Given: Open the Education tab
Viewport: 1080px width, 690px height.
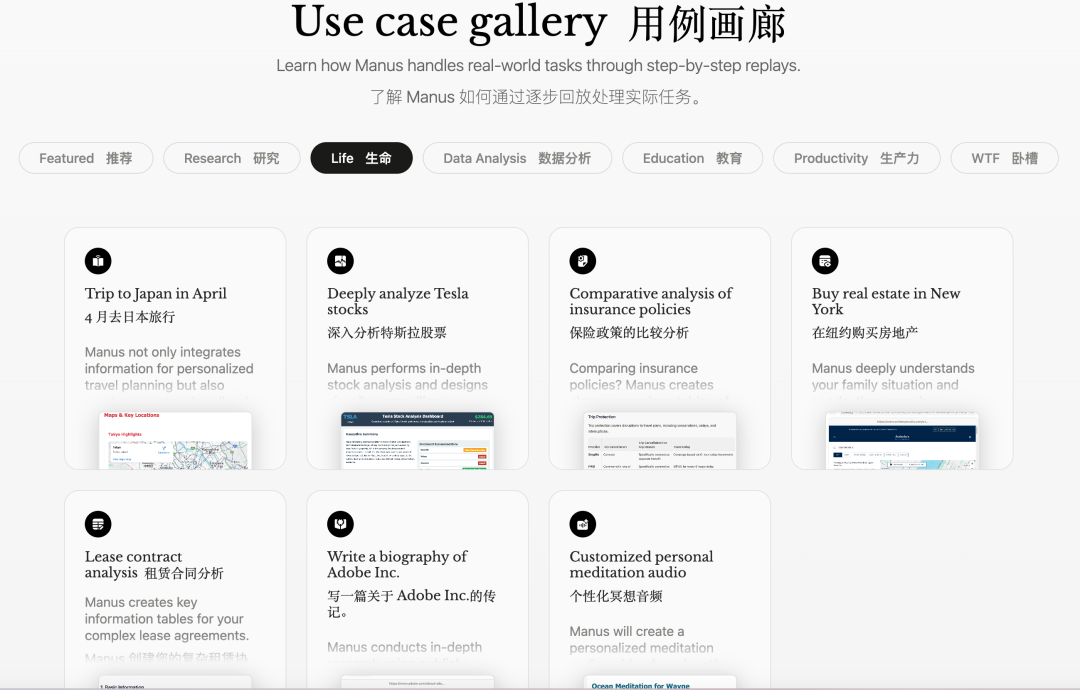Looking at the screenshot, I should tap(692, 158).
